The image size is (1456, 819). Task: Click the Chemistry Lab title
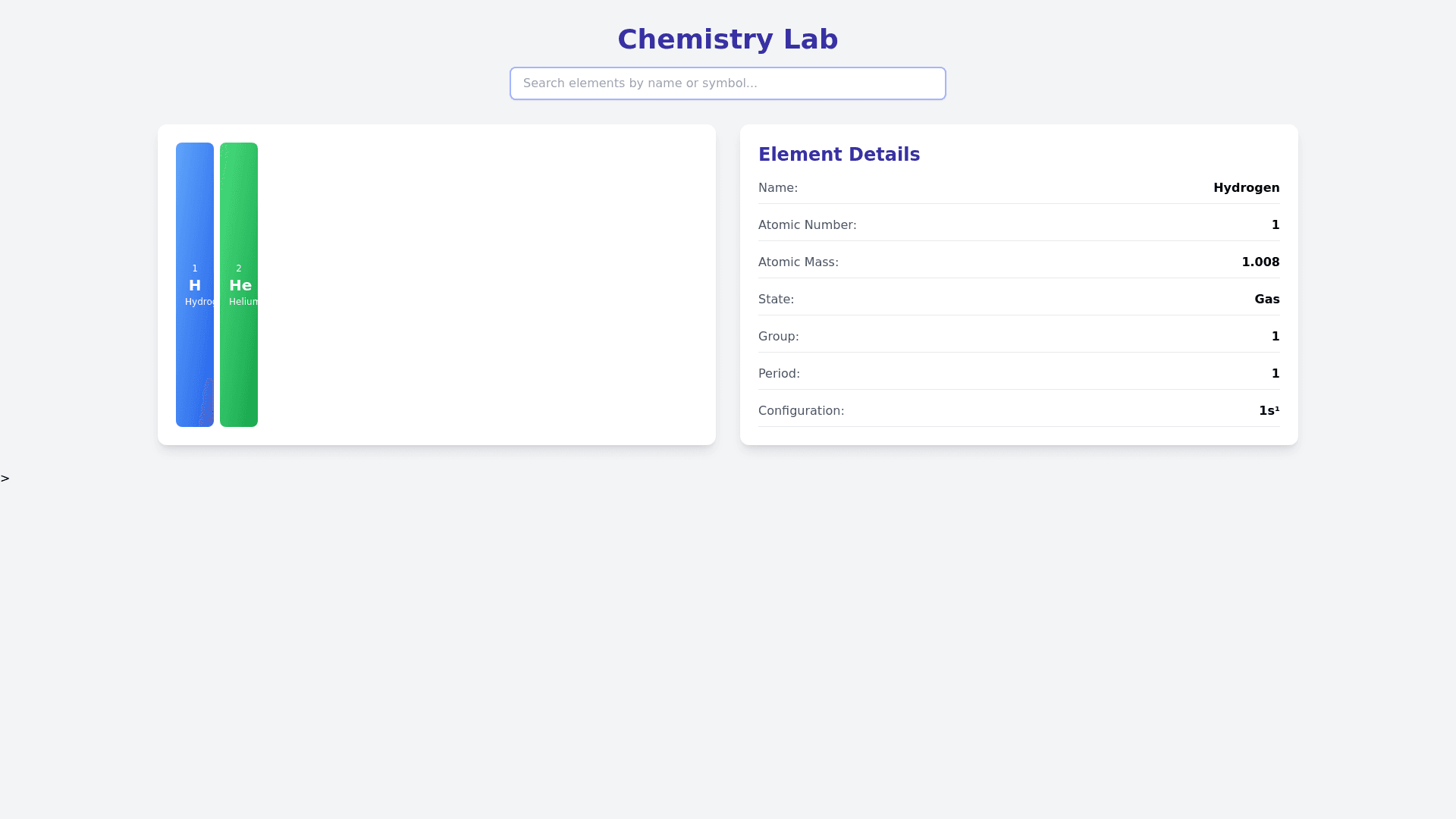(727, 39)
